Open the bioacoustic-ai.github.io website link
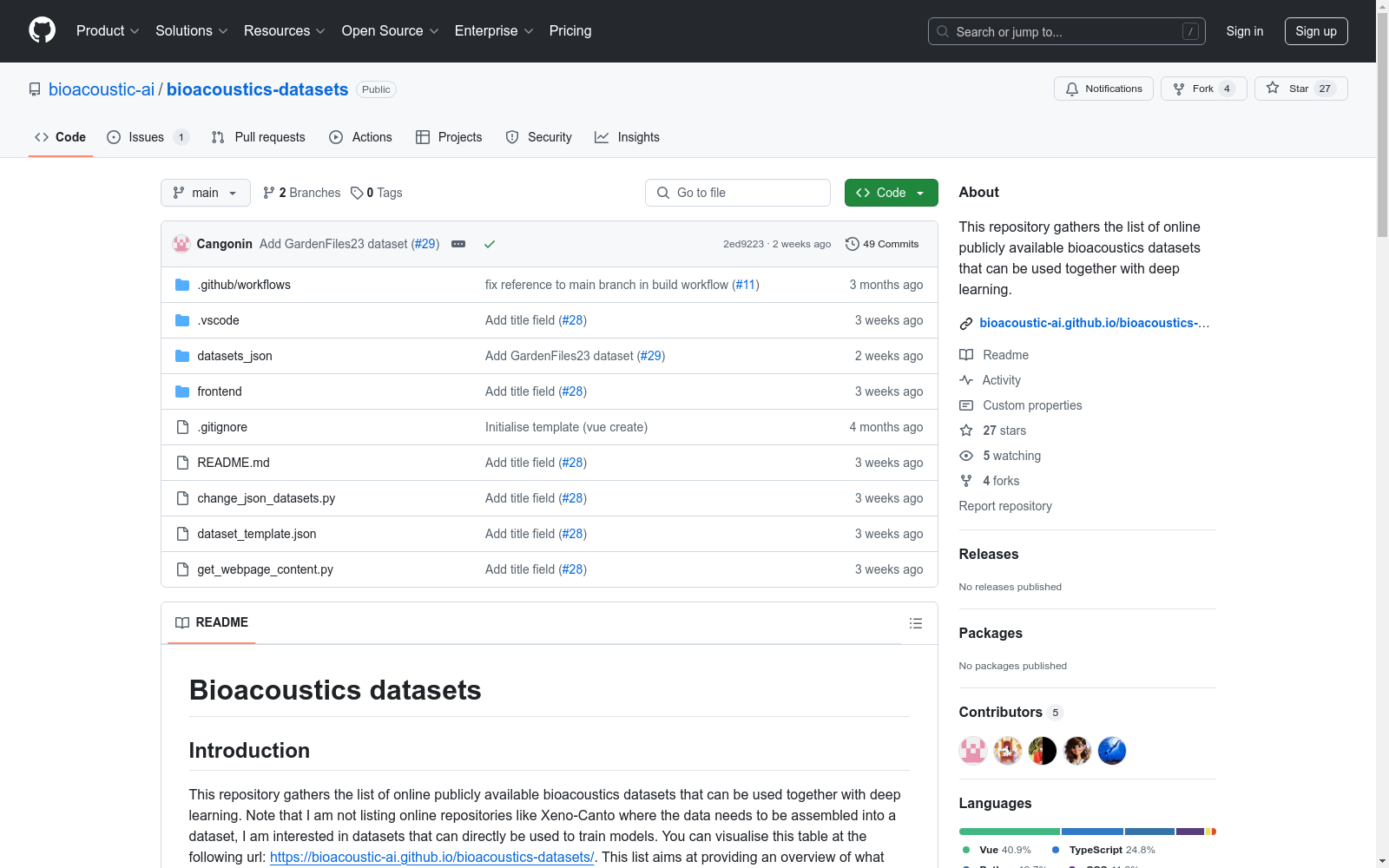The height and width of the screenshot is (868, 1389). (x=1094, y=323)
